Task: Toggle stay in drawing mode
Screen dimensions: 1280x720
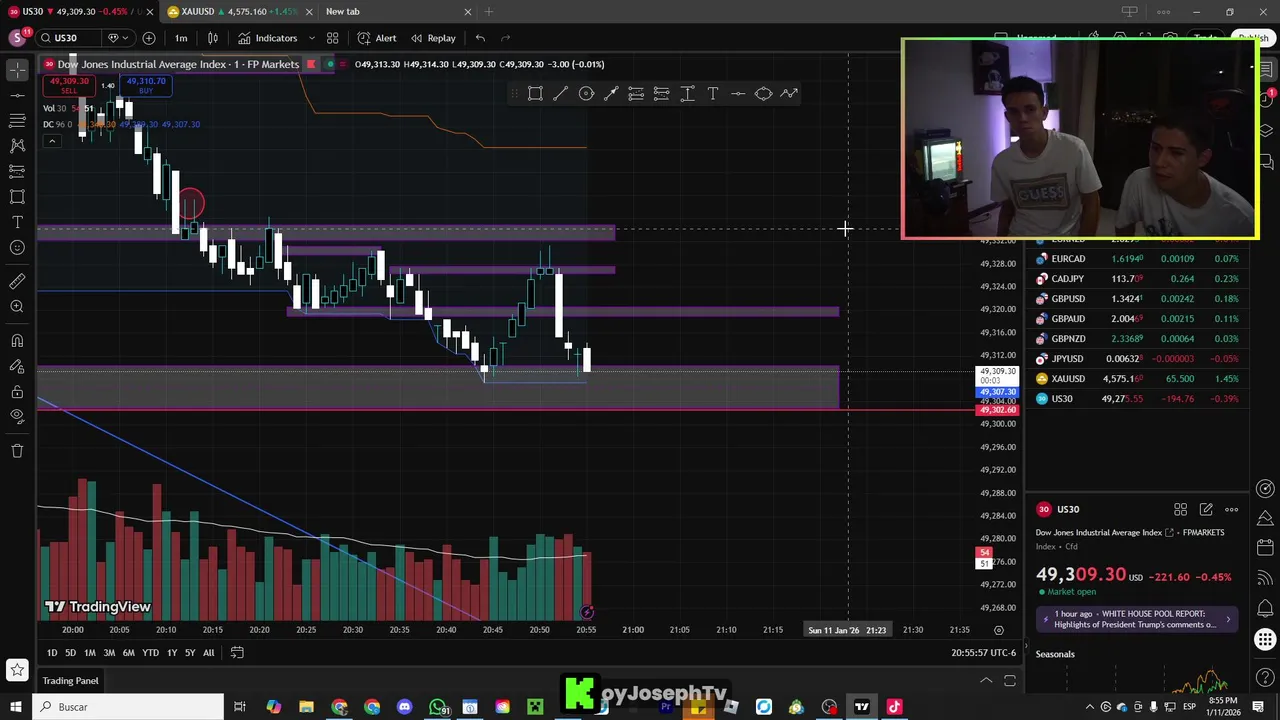Action: coord(17,366)
